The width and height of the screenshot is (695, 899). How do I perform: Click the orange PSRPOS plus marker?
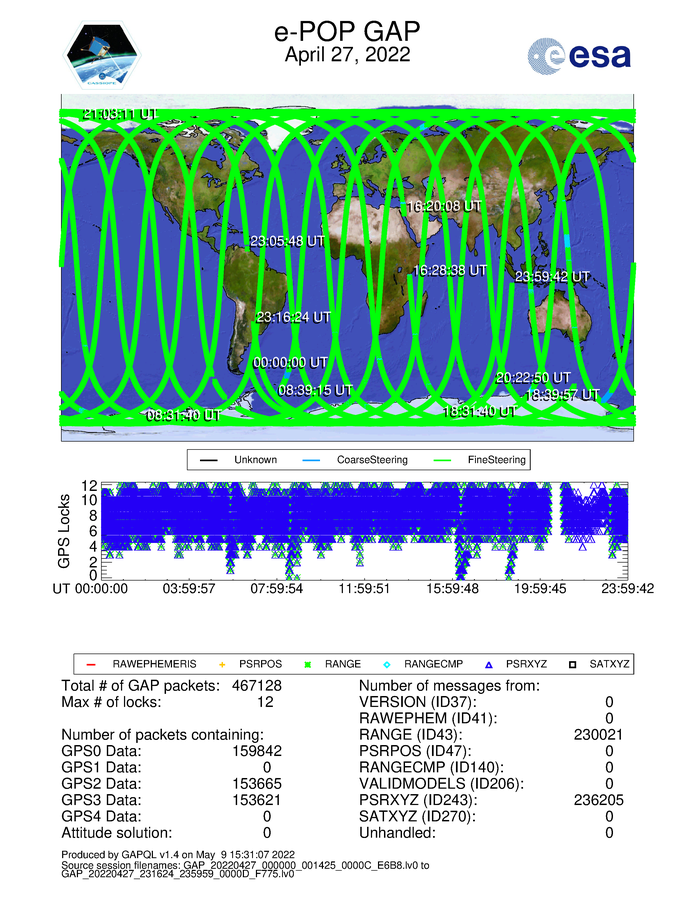[x=223, y=664]
